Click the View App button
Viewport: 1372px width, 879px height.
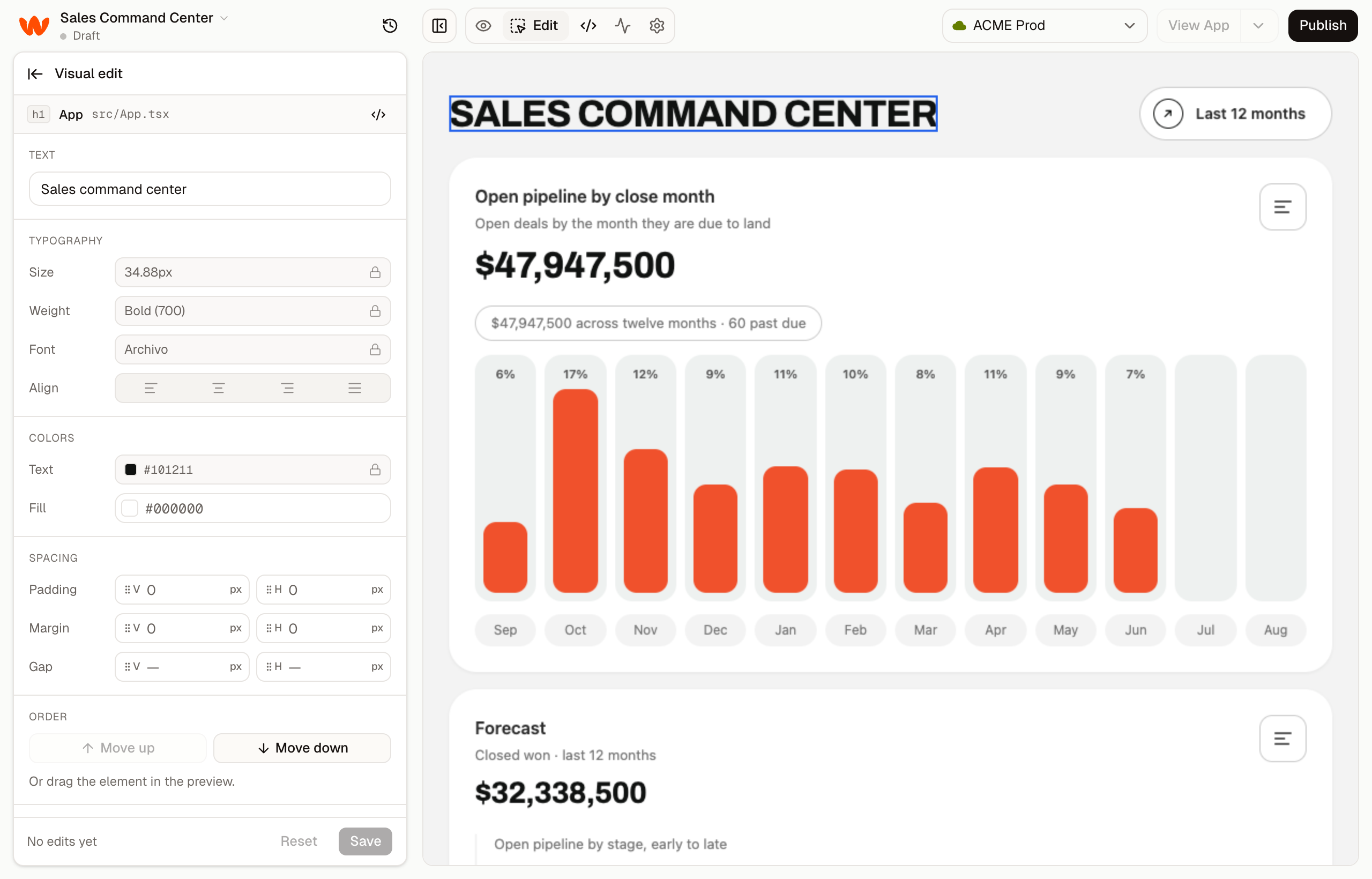click(x=1198, y=26)
